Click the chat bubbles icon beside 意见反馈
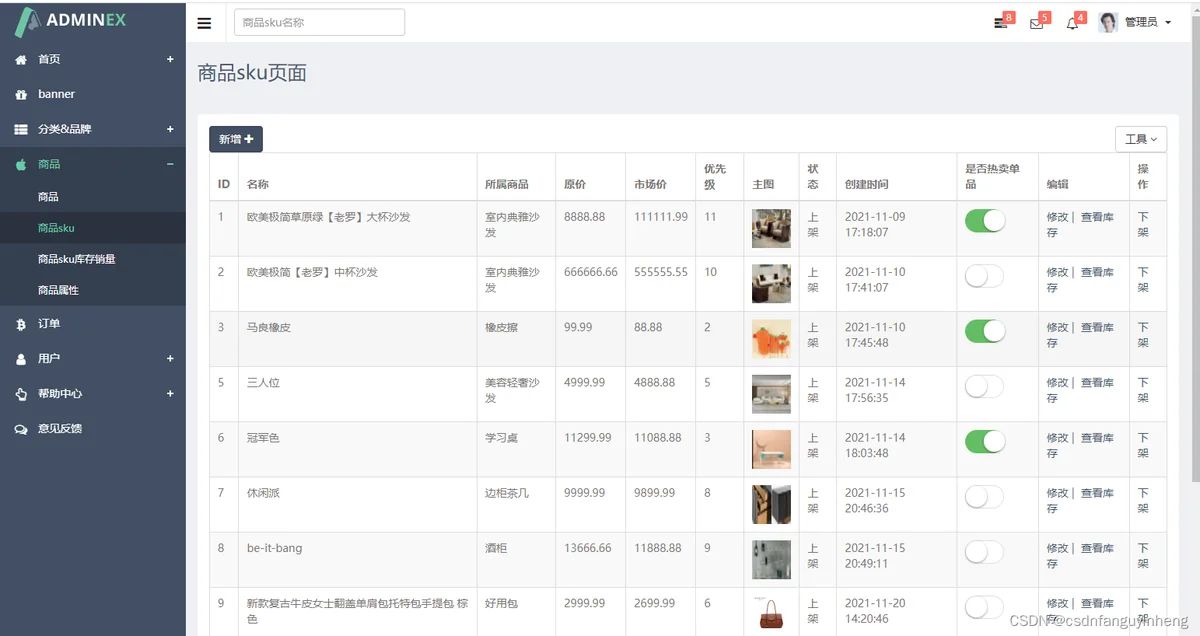 click(21, 429)
